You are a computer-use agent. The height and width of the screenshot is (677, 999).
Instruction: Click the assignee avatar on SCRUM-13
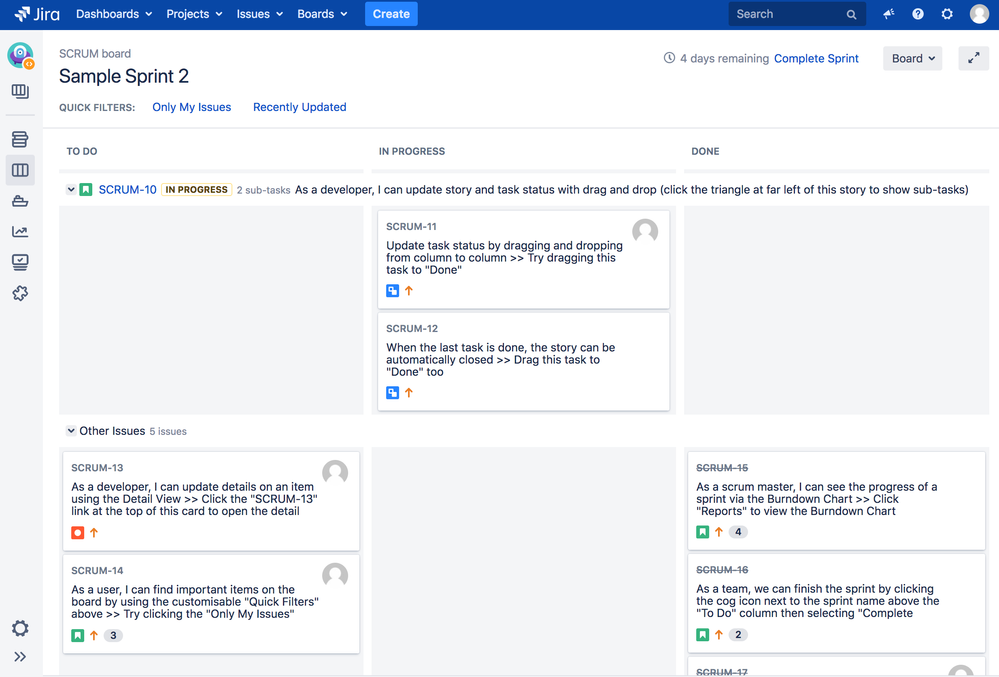coord(335,473)
